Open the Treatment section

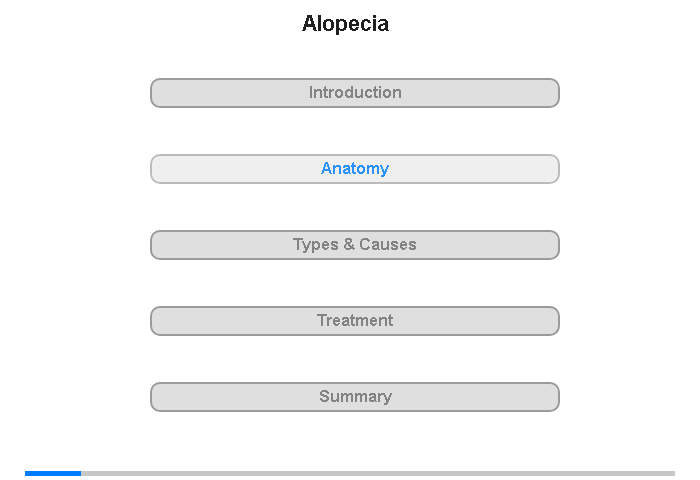tap(355, 321)
